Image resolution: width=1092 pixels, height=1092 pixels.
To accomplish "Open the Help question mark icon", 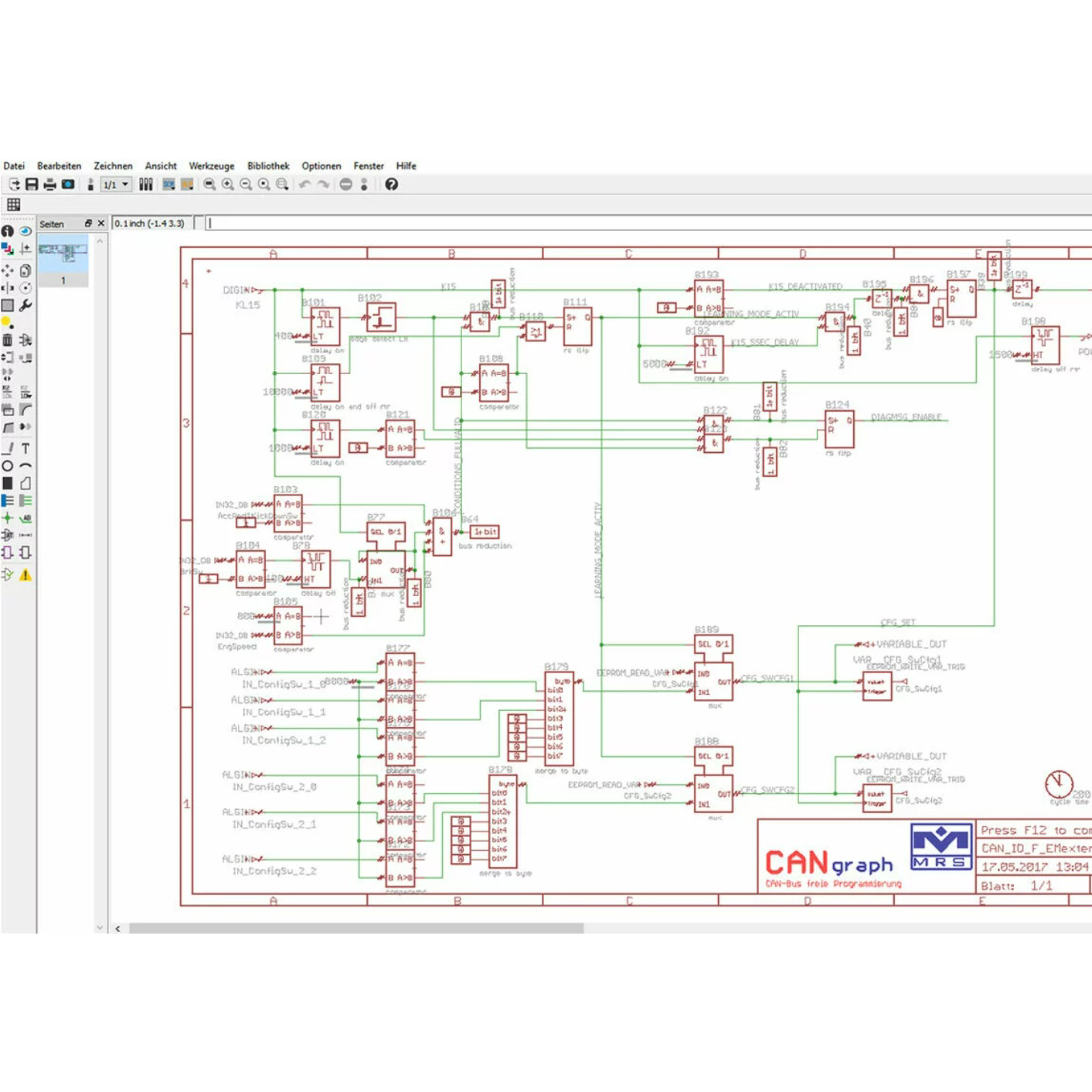I will click(x=392, y=185).
